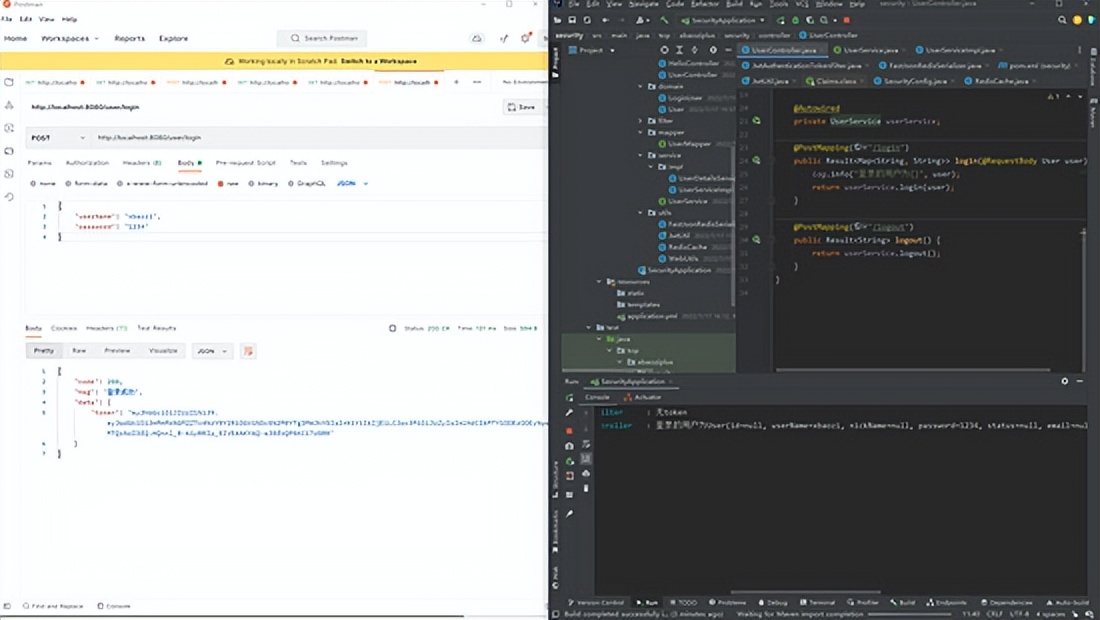Expand the filter folder in Project tree

pos(642,121)
